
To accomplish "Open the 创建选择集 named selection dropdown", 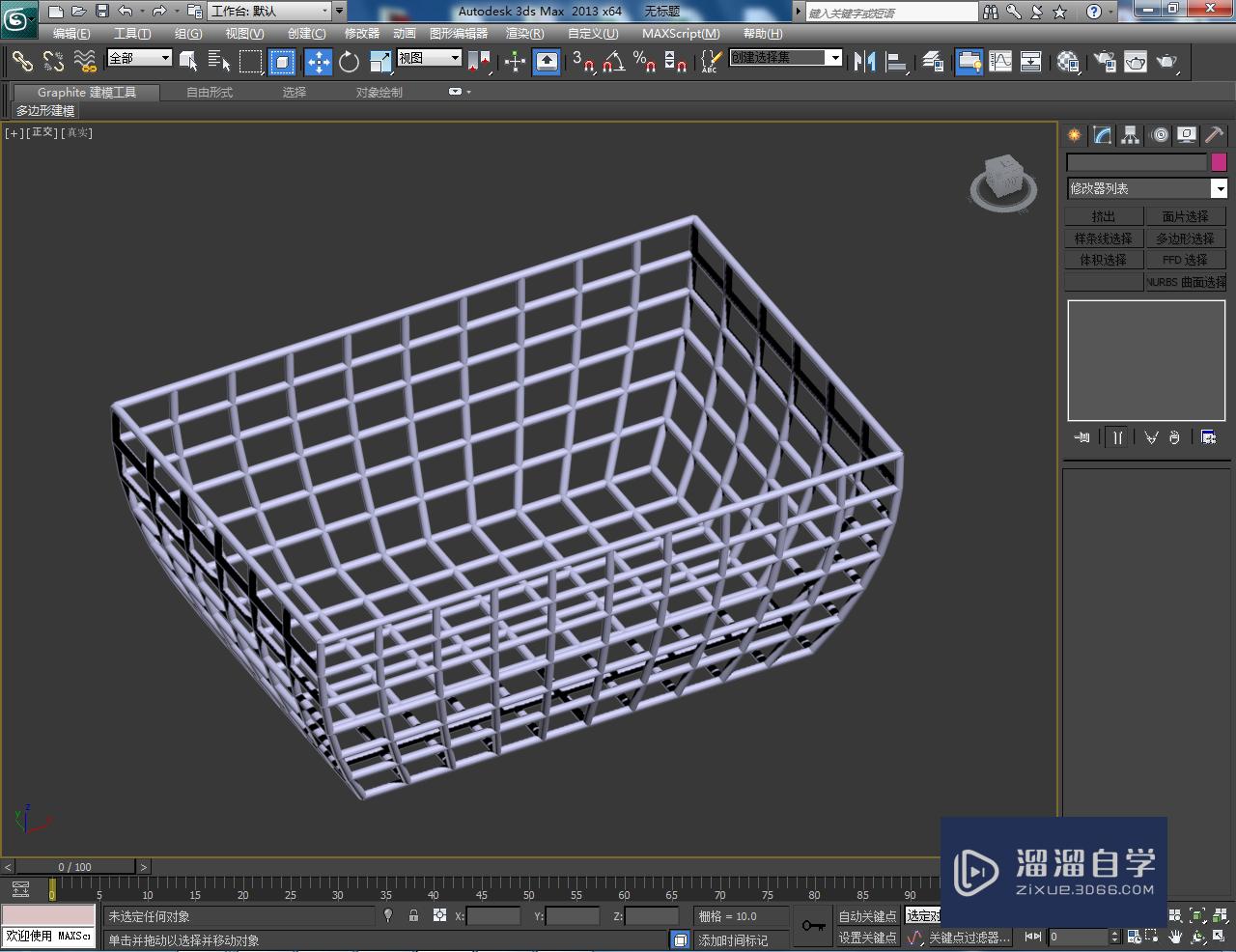I will (x=786, y=58).
